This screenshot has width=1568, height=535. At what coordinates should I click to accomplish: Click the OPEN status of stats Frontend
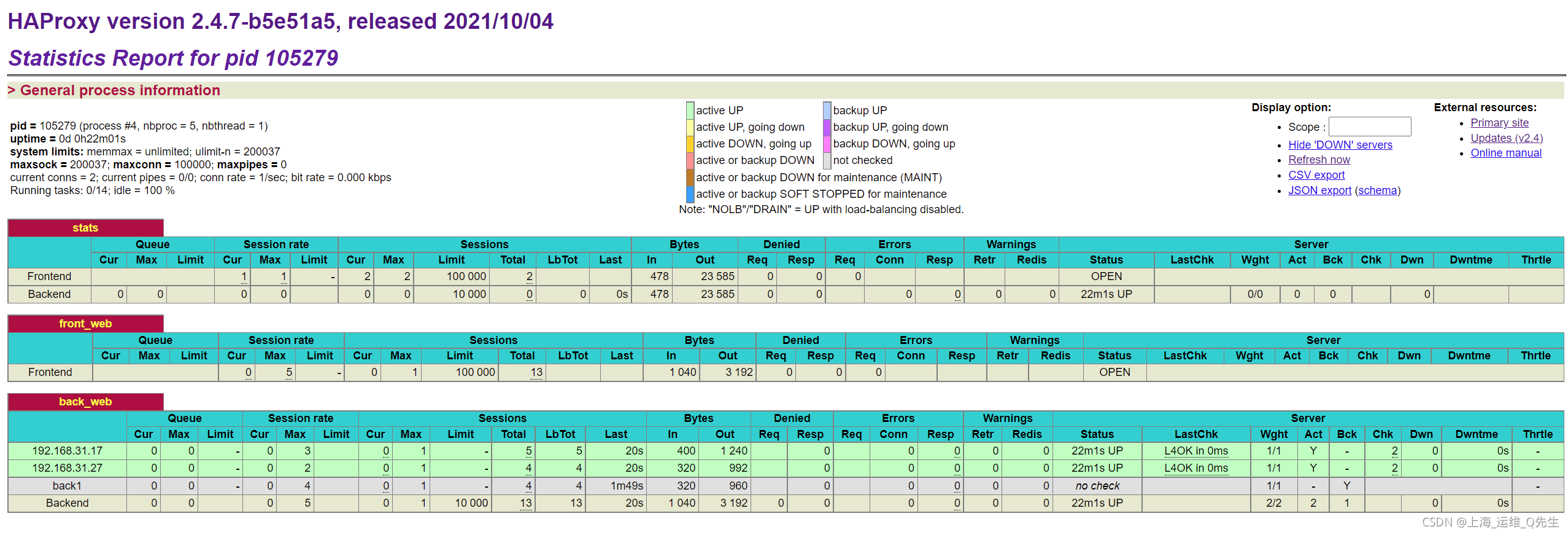coord(1106,276)
